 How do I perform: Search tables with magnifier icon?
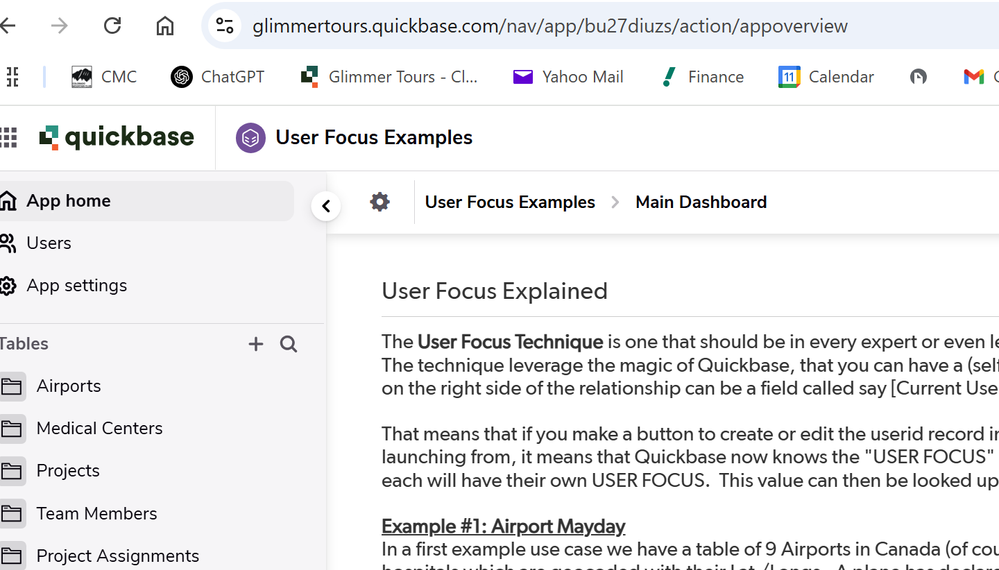pyautogui.click(x=289, y=344)
